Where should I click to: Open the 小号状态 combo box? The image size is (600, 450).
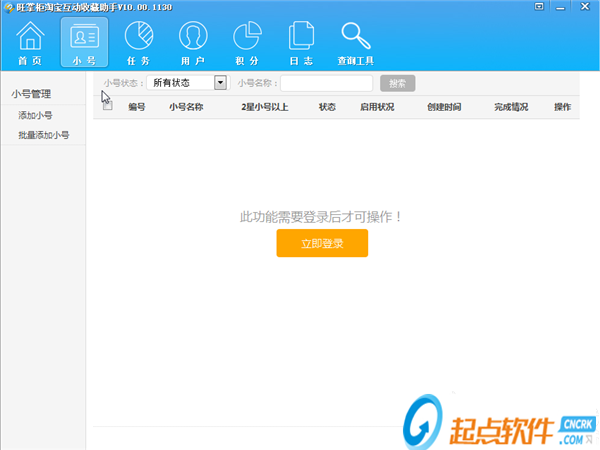tap(187, 83)
